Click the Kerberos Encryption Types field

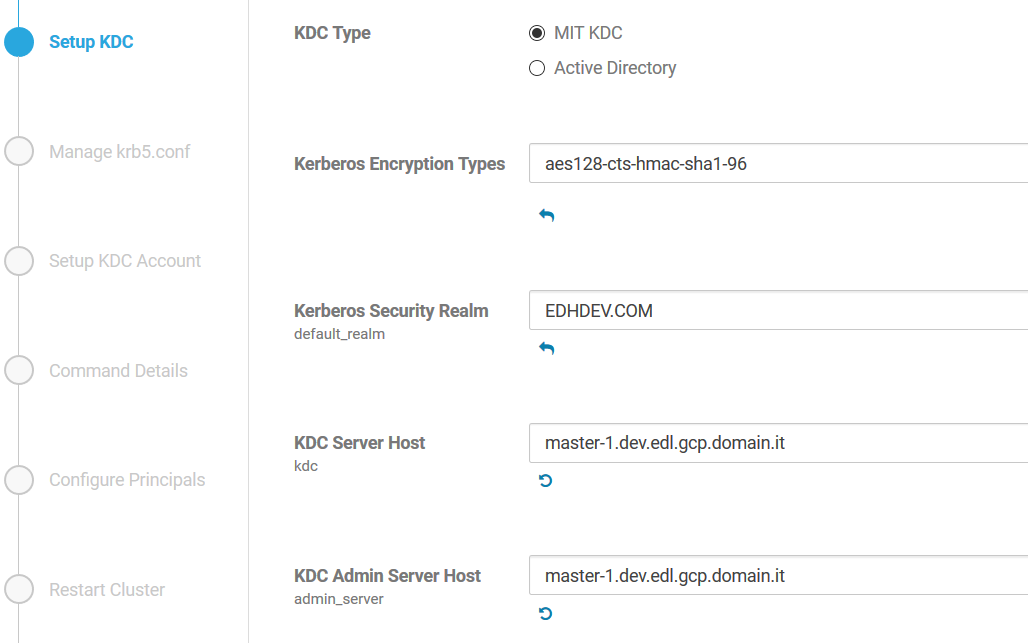coord(778,163)
